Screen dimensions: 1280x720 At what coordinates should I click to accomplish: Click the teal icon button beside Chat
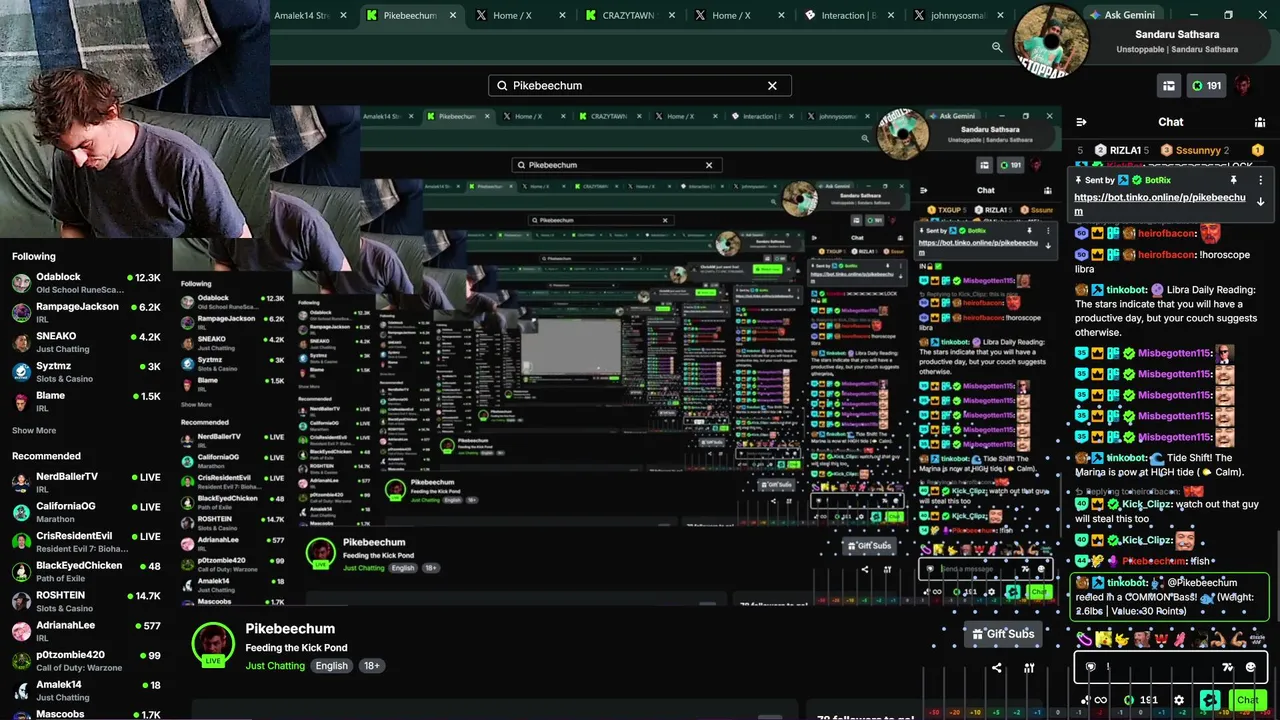tap(1210, 700)
